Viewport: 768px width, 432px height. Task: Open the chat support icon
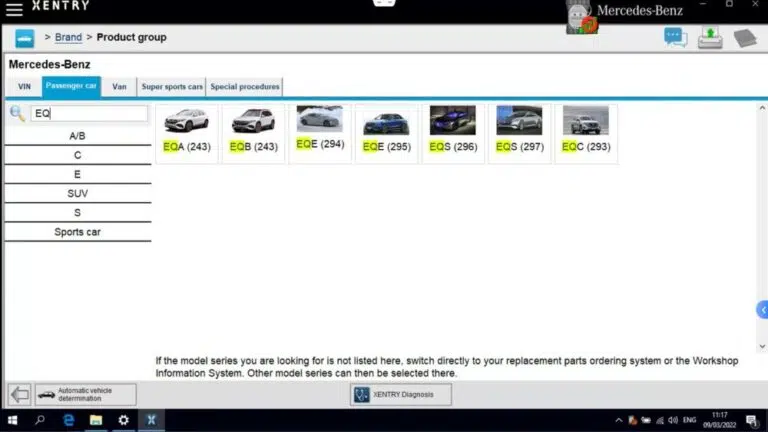point(676,38)
